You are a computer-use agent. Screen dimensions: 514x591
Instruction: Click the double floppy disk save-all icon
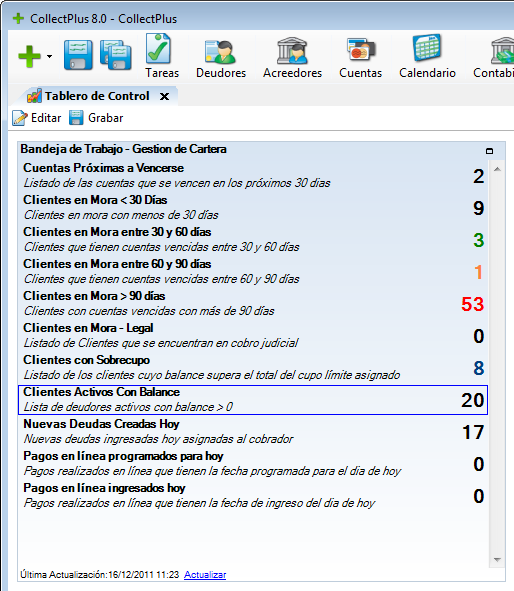[x=116, y=55]
